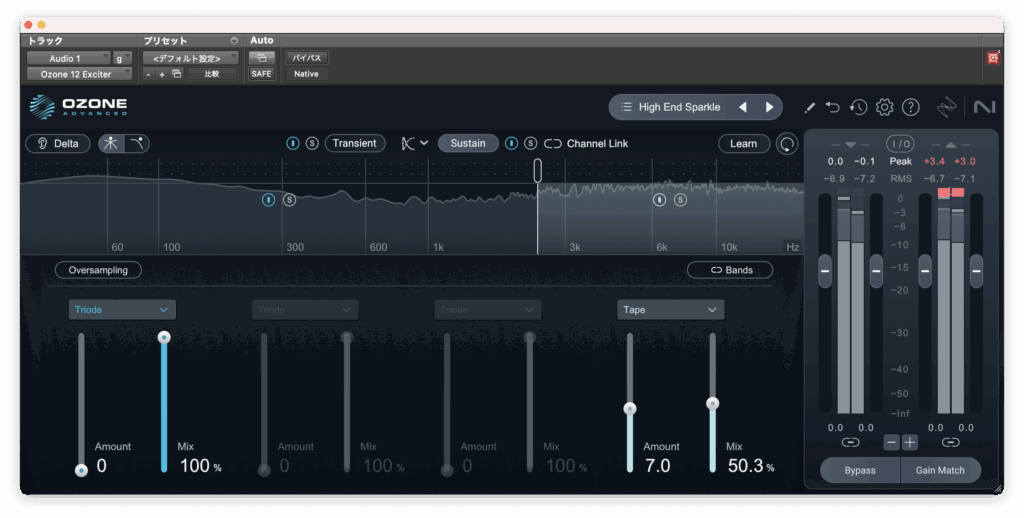The image size is (1024, 518).
Task: Open the Triode mode dropdown for band one
Action: tap(122, 310)
